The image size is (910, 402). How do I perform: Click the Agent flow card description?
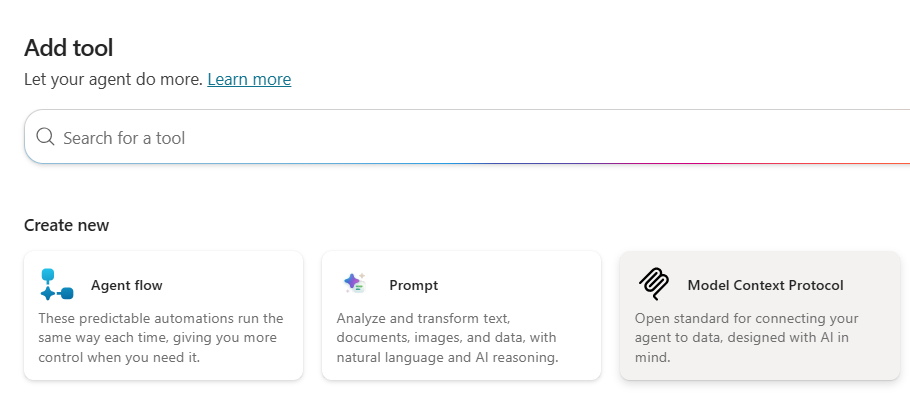(160, 338)
